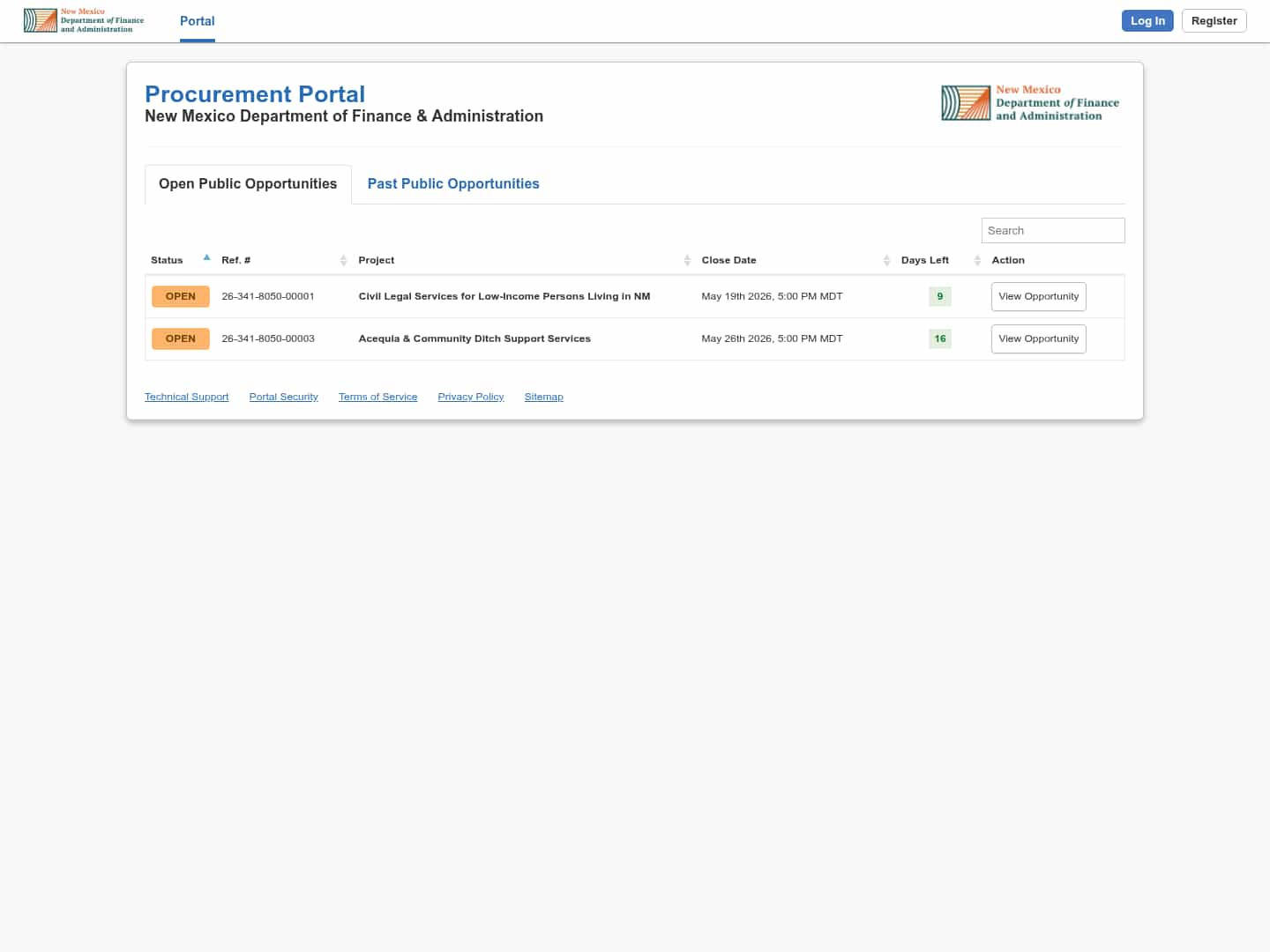View Opportunity for Acequia & Community Ditch
The image size is (1270, 952).
(x=1038, y=339)
